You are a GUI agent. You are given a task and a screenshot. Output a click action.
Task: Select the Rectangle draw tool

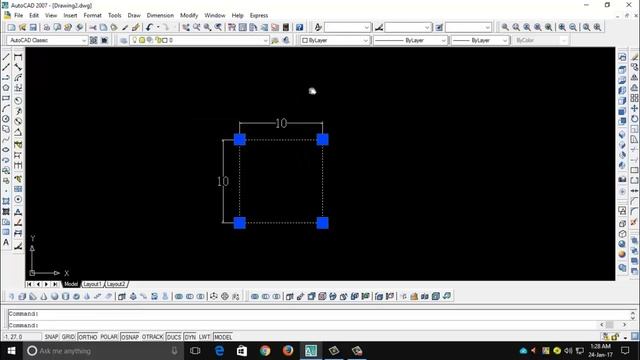6,98
